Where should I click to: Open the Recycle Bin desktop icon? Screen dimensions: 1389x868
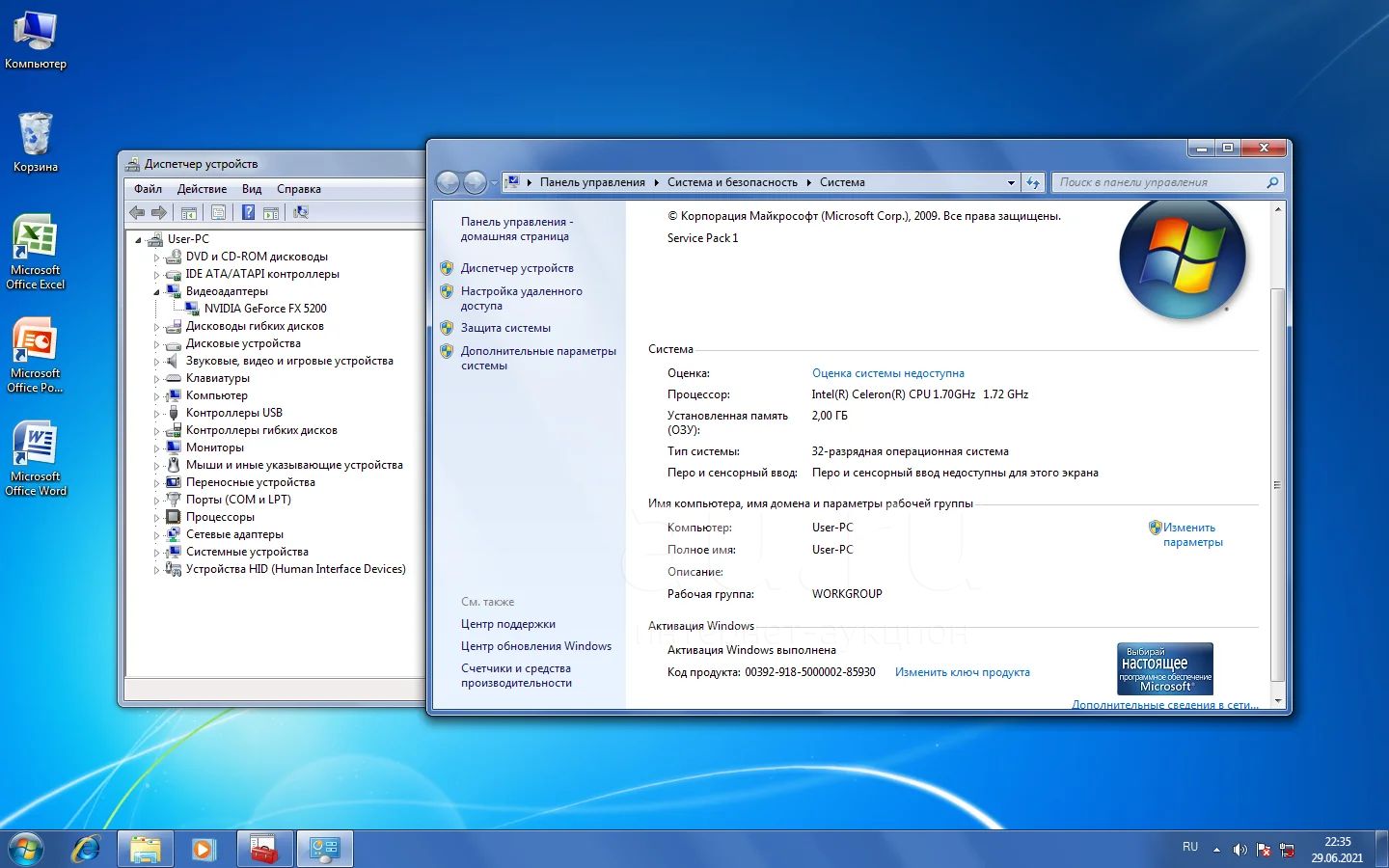coord(36,143)
